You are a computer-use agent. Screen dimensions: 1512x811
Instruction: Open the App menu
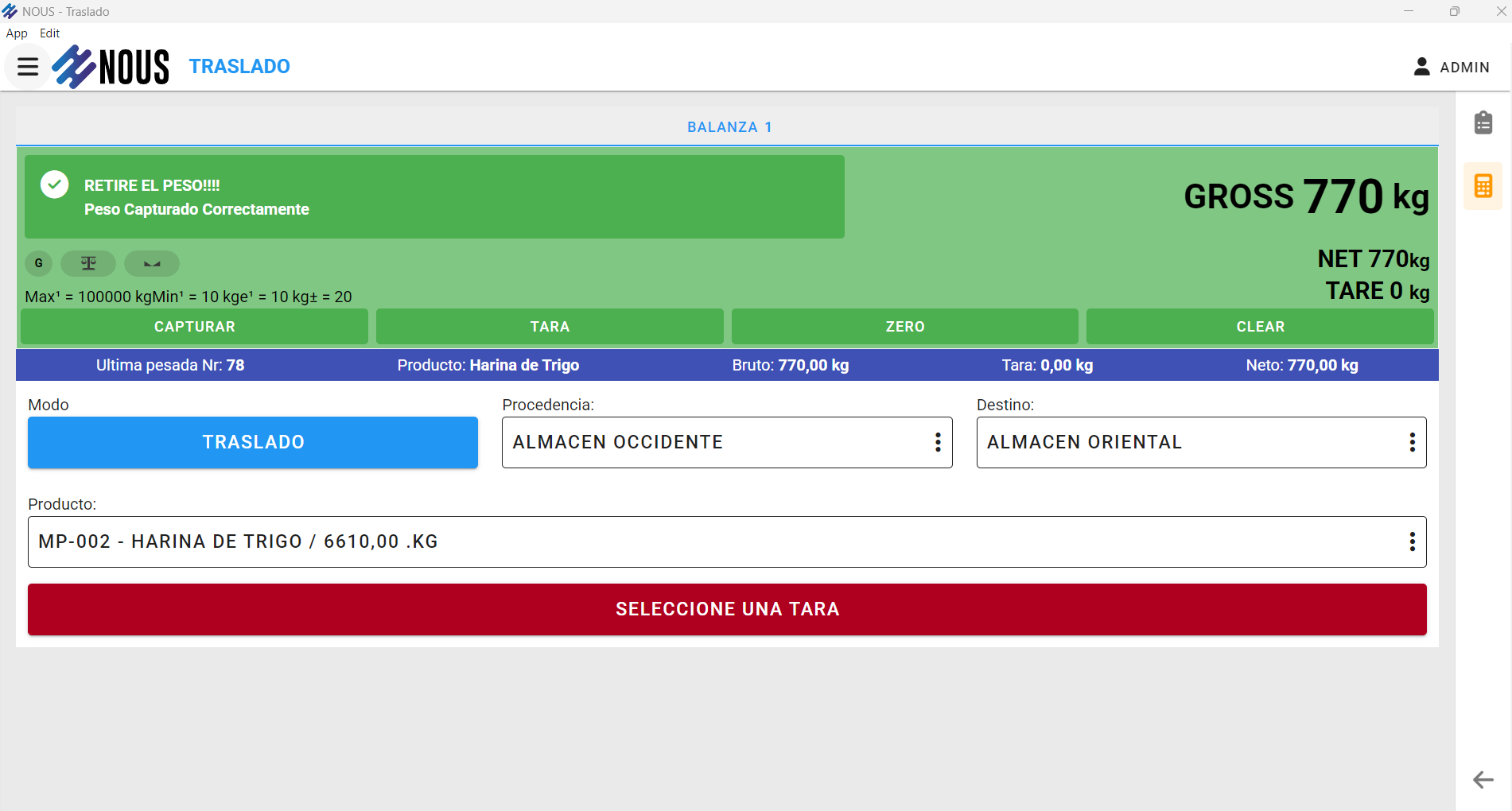[x=17, y=33]
